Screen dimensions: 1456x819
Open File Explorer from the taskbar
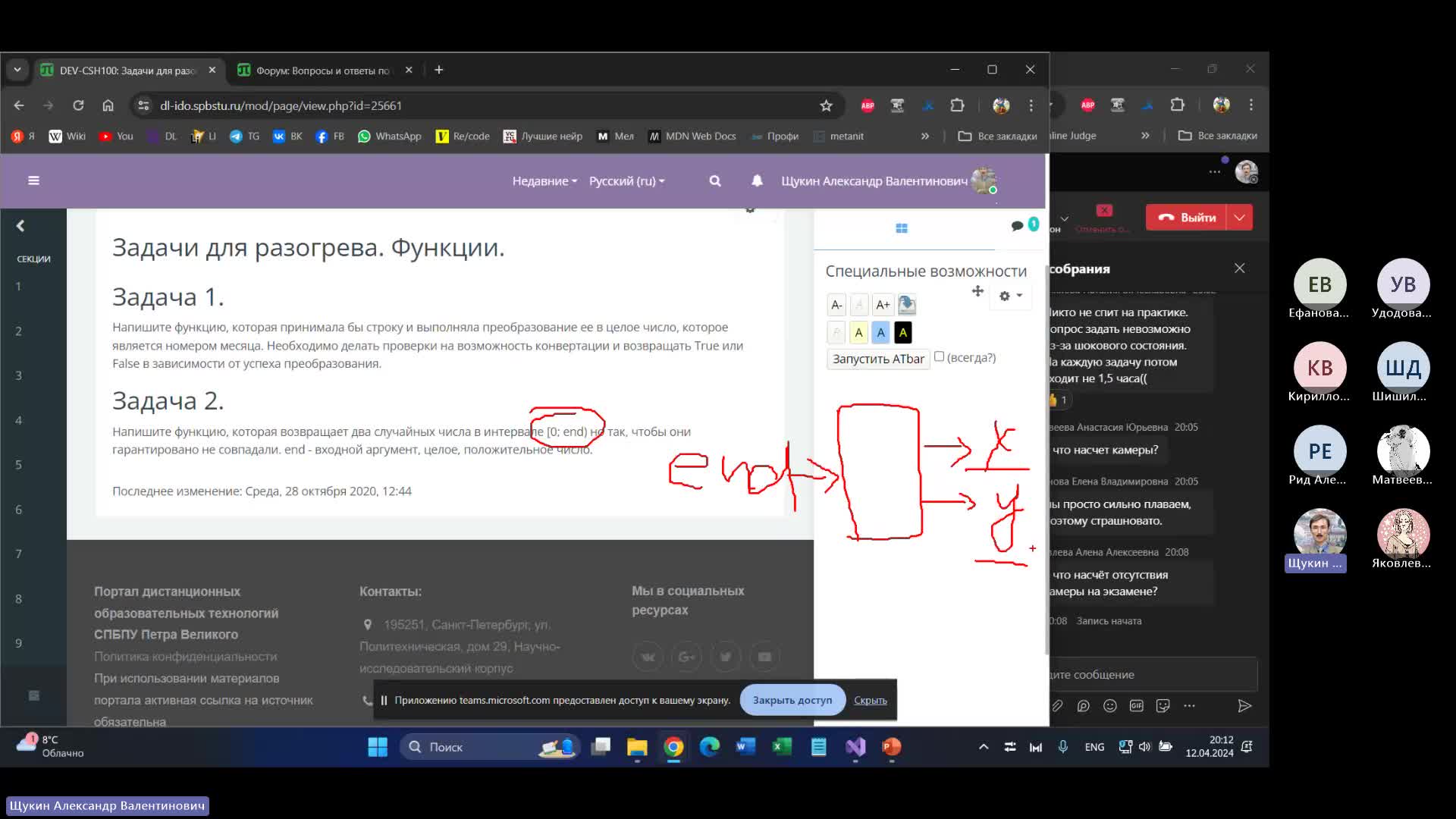pos(637,747)
